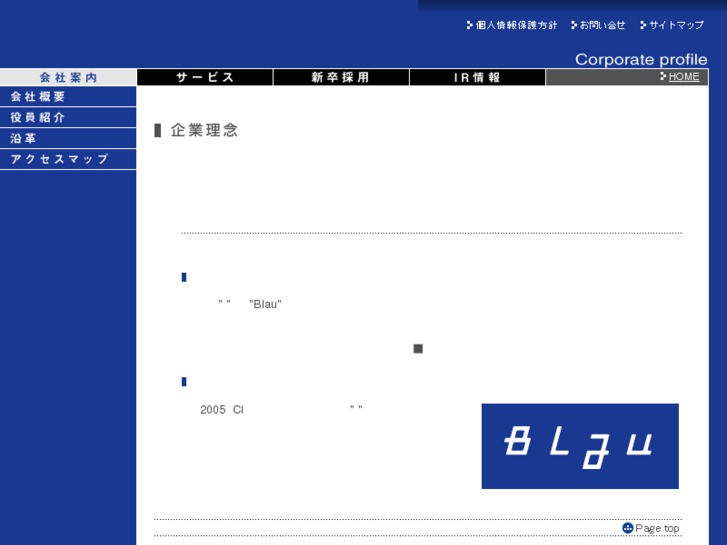Click the Corporate profile heading
The width and height of the screenshot is (727, 545).
pyautogui.click(x=641, y=59)
